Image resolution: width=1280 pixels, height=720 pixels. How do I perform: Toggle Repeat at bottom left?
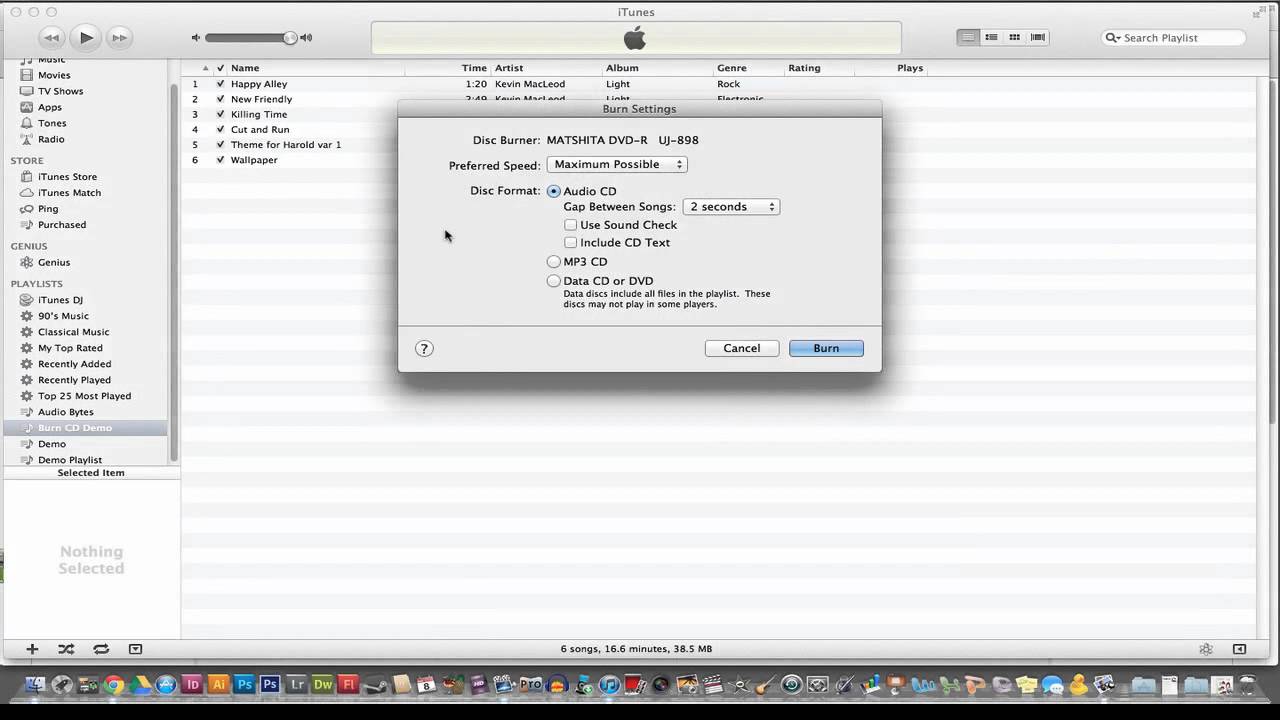(x=101, y=649)
